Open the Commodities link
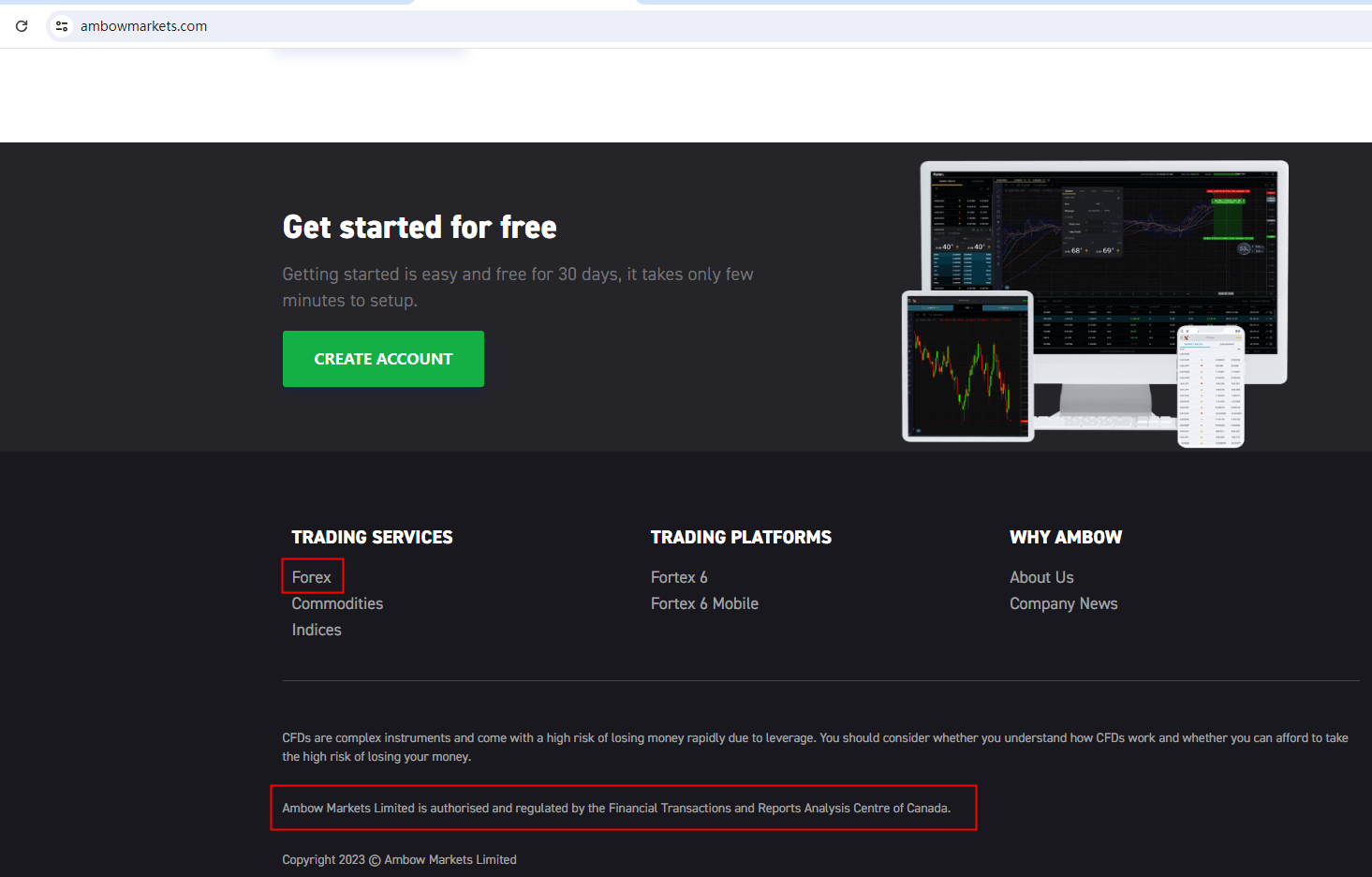 pyautogui.click(x=337, y=603)
